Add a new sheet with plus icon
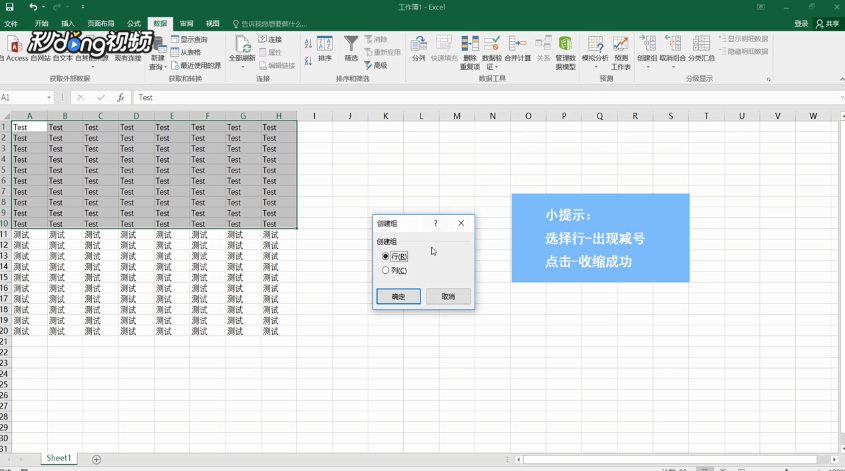This screenshot has width=845, height=471. [96, 460]
